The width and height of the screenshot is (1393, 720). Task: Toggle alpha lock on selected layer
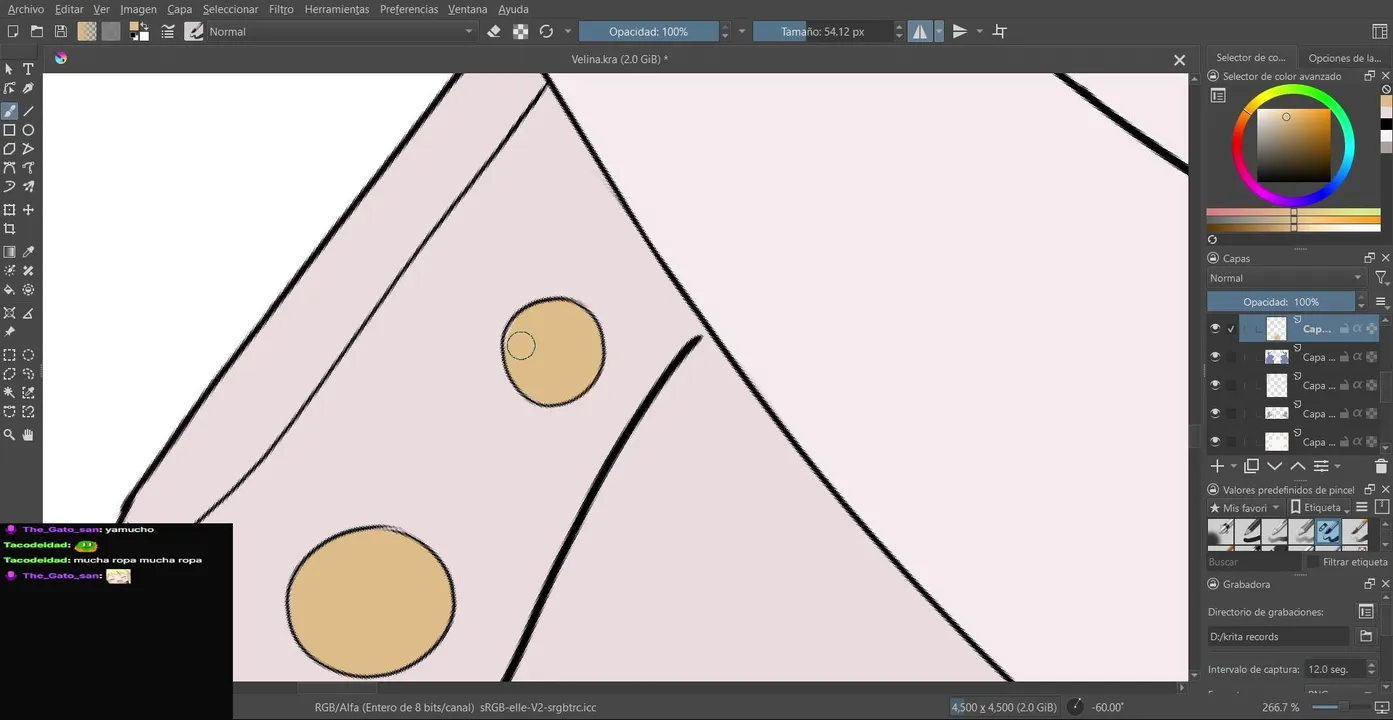(x=1358, y=328)
